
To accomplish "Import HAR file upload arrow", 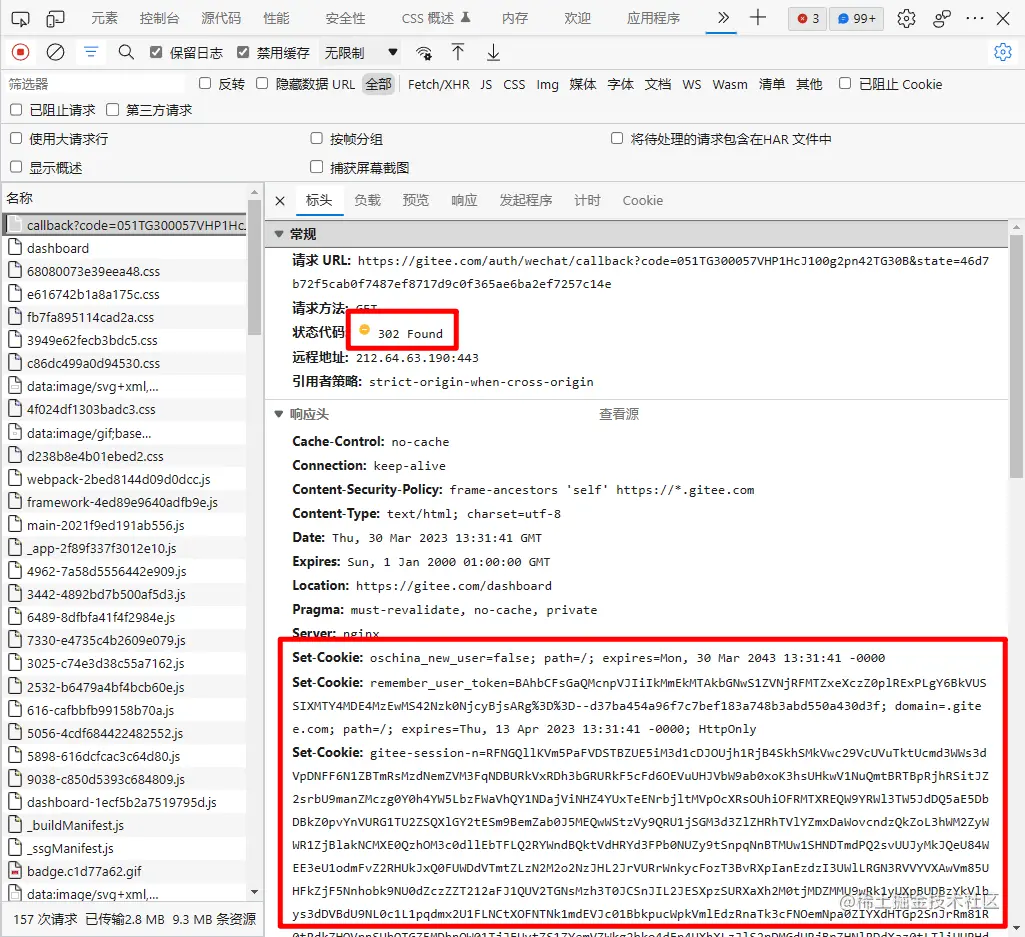I will (458, 52).
